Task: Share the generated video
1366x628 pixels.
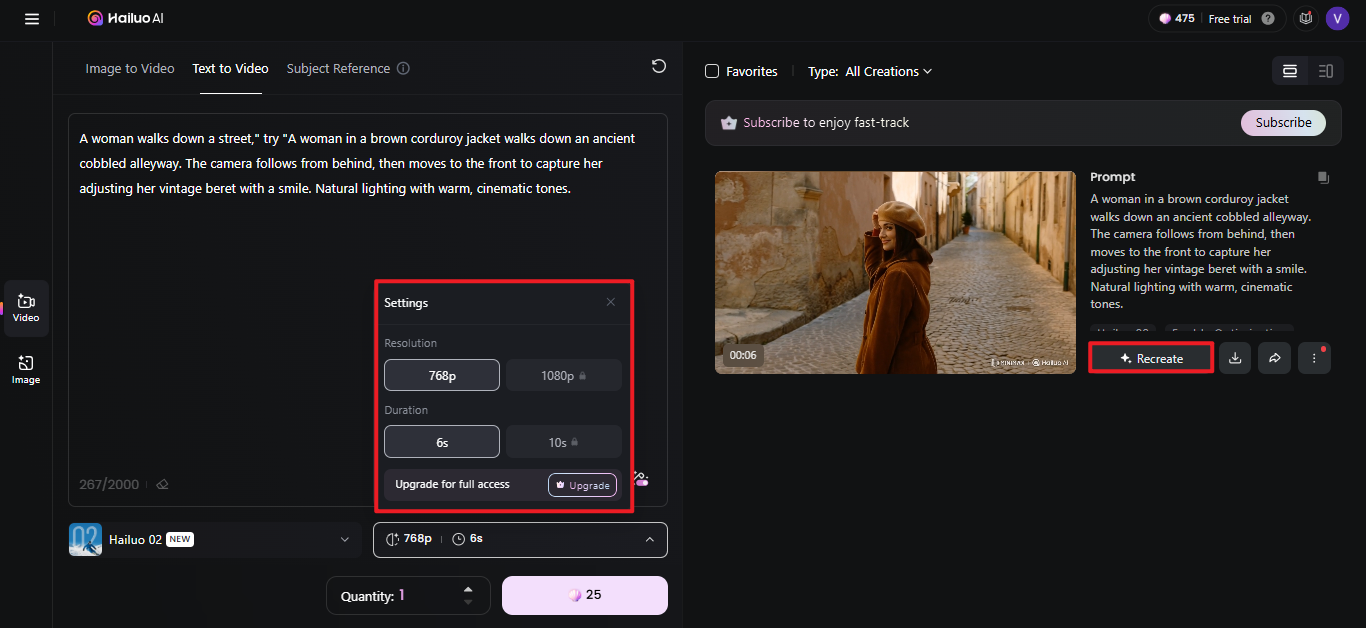Action: (1274, 358)
